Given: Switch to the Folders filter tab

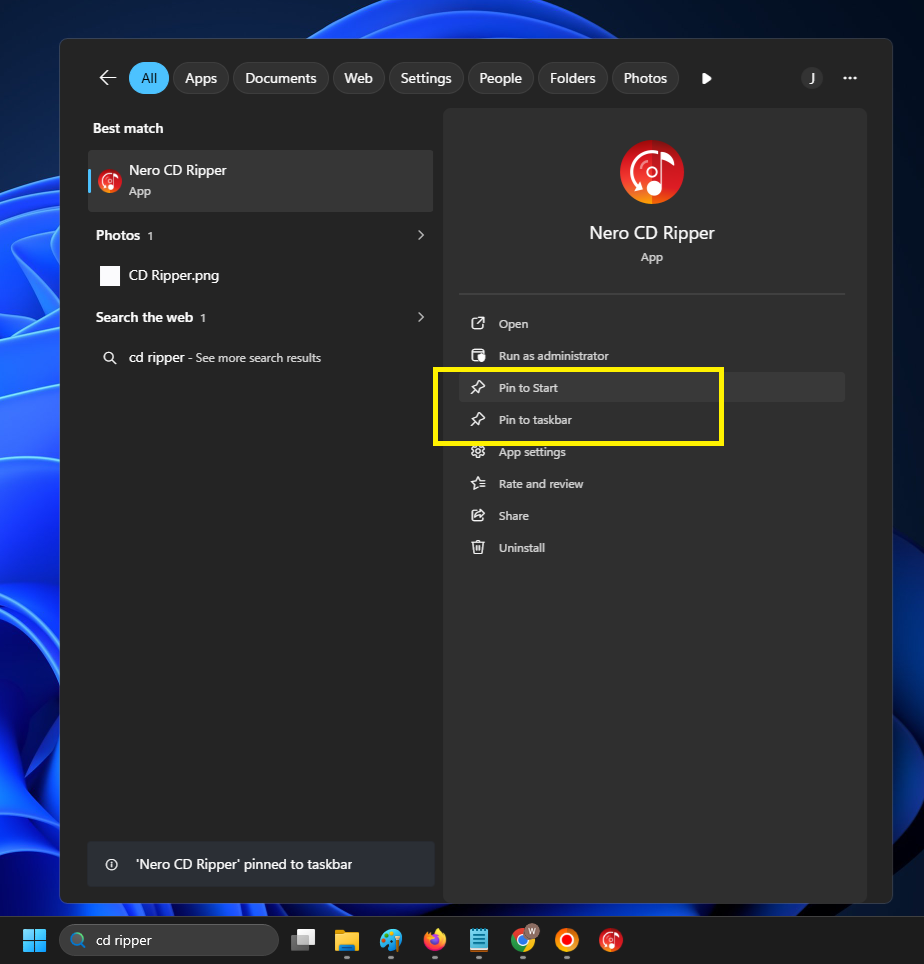Looking at the screenshot, I should [572, 78].
